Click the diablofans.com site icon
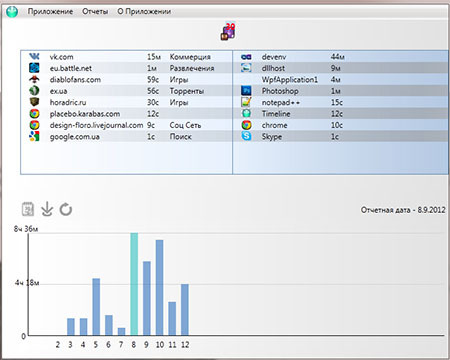Viewport: 450px width, 360px height. [x=34, y=79]
